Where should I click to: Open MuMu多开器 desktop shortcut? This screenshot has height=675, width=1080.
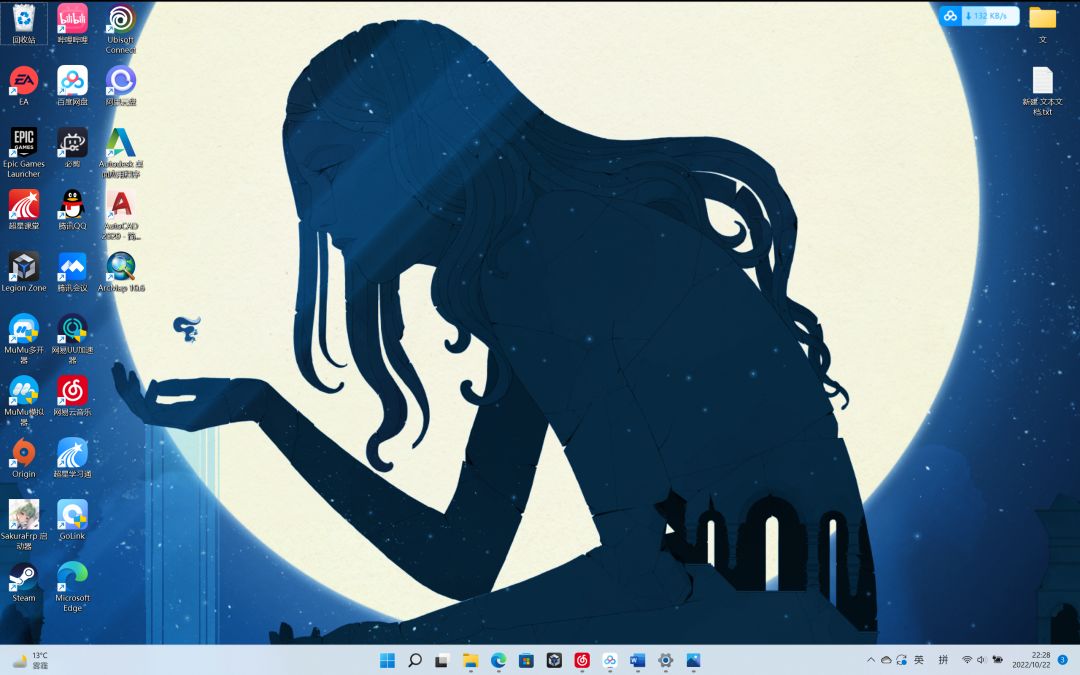pyautogui.click(x=24, y=338)
